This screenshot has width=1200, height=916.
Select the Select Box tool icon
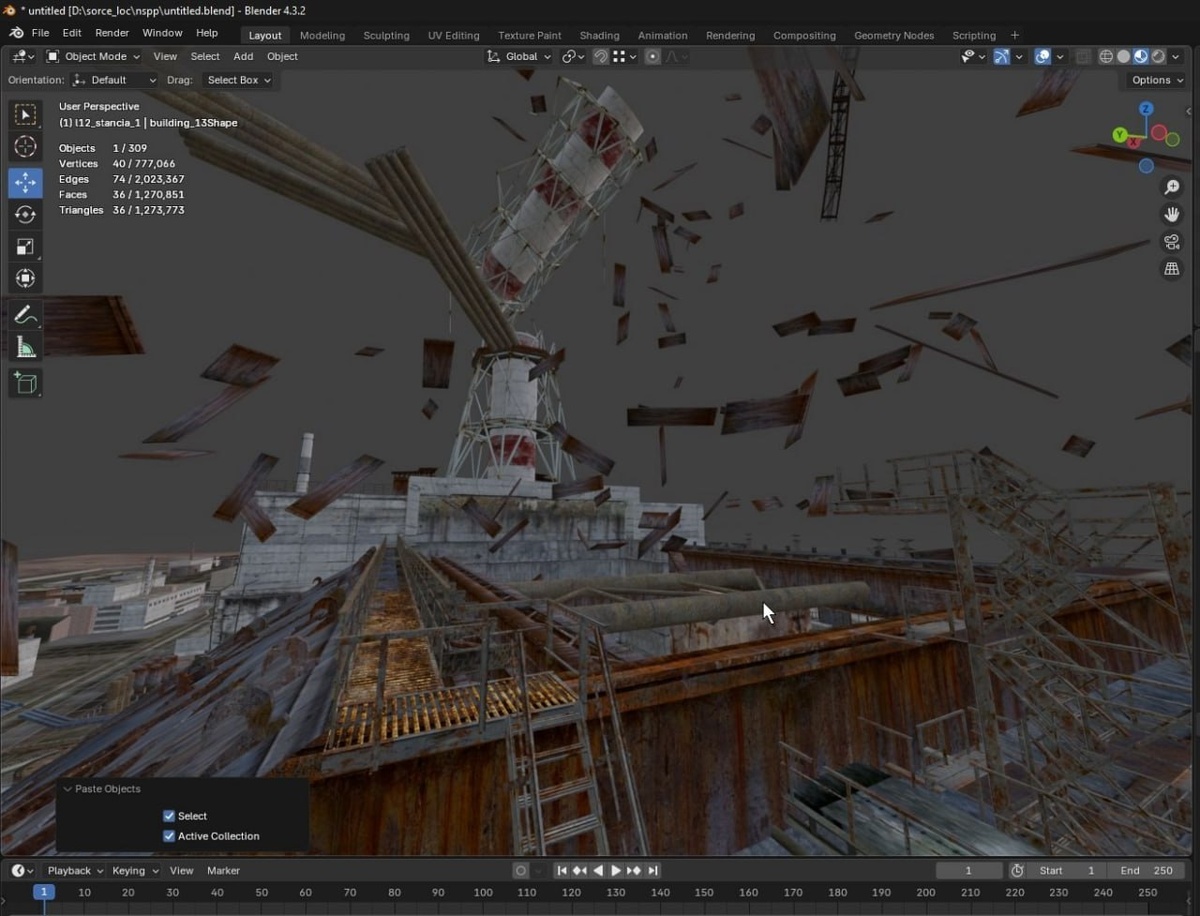(26, 115)
